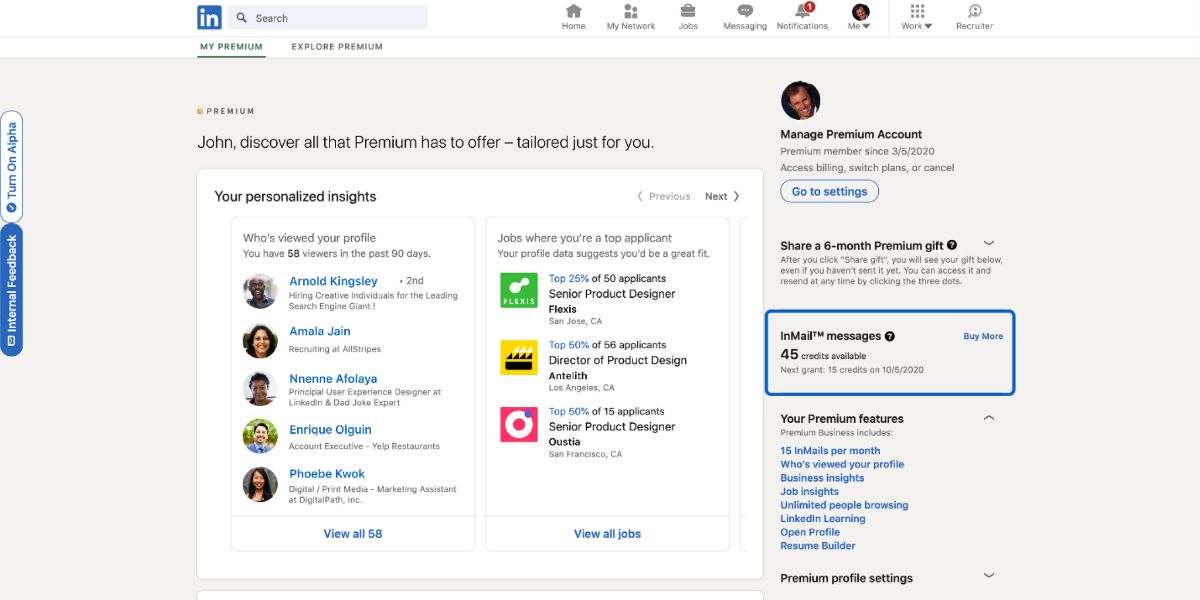The width and height of the screenshot is (1200, 600).
Task: Click the Premium gift help icon
Action: [952, 245]
